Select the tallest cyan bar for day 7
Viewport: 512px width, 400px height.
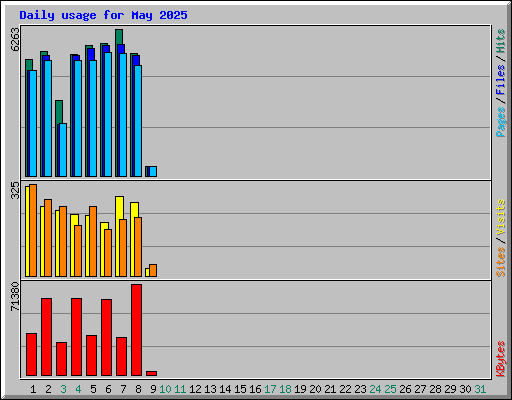coord(123,115)
